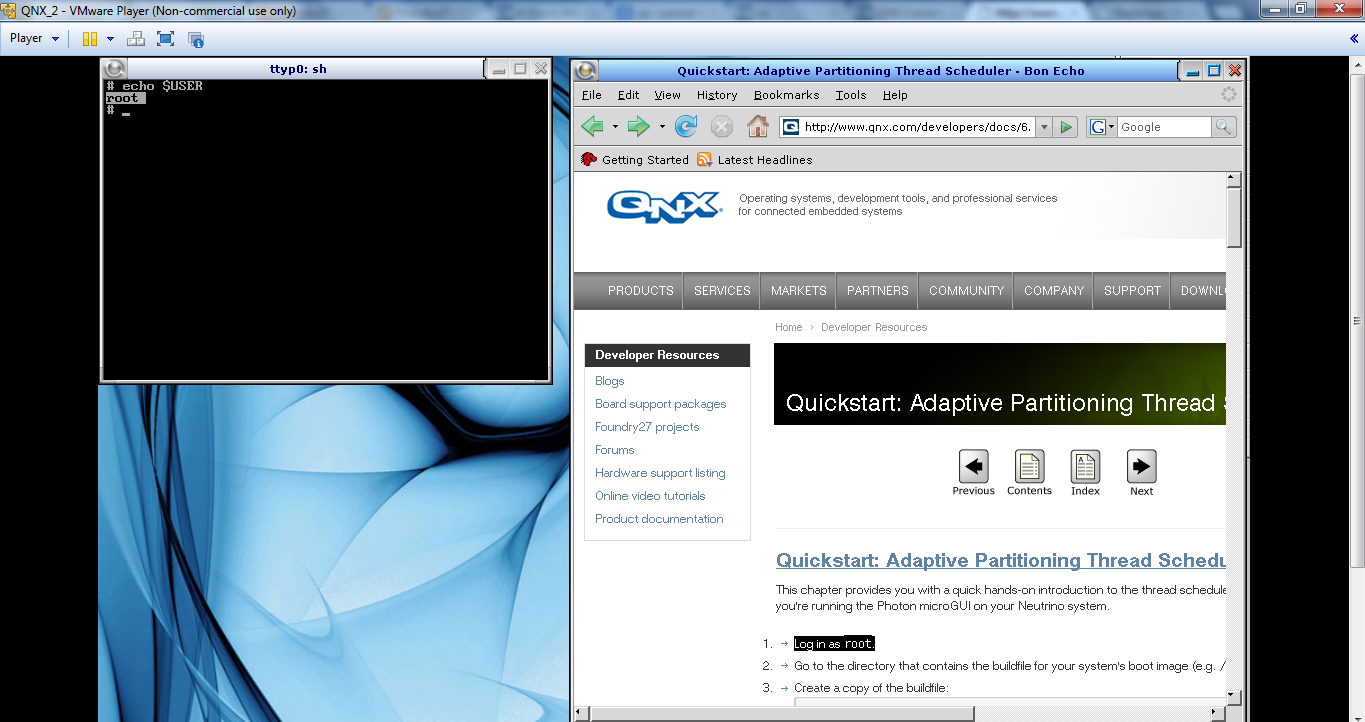This screenshot has height=722, width=1365.
Task: Pause the virtual machine in VMware toolbar
Action: 90,39
